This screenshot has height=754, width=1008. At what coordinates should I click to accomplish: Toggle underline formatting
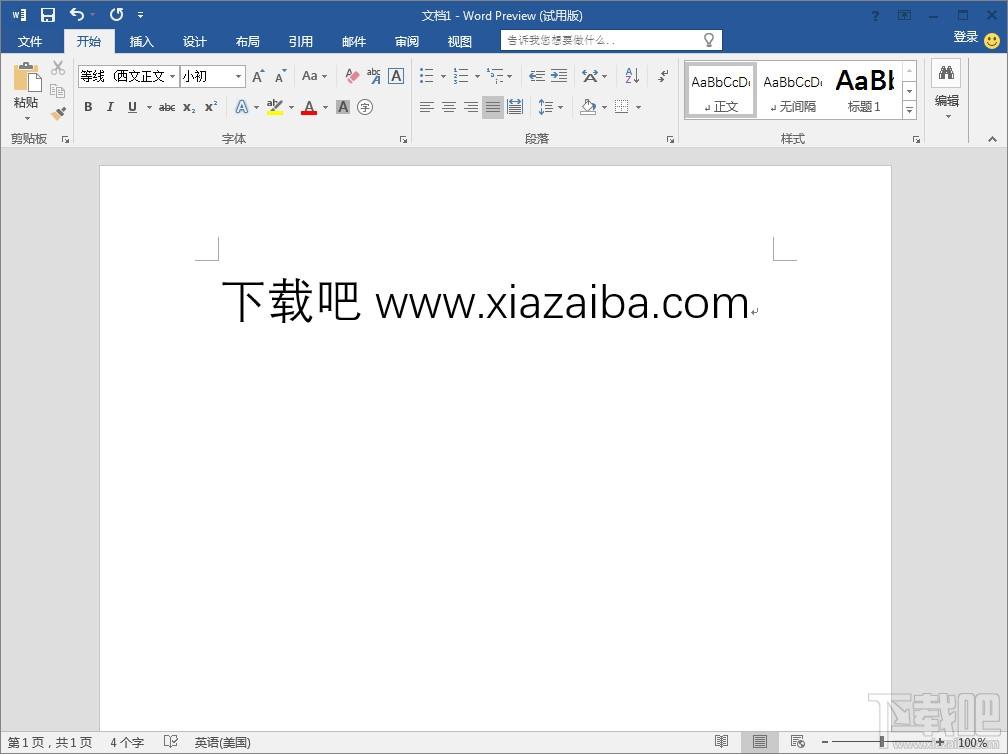(x=132, y=107)
